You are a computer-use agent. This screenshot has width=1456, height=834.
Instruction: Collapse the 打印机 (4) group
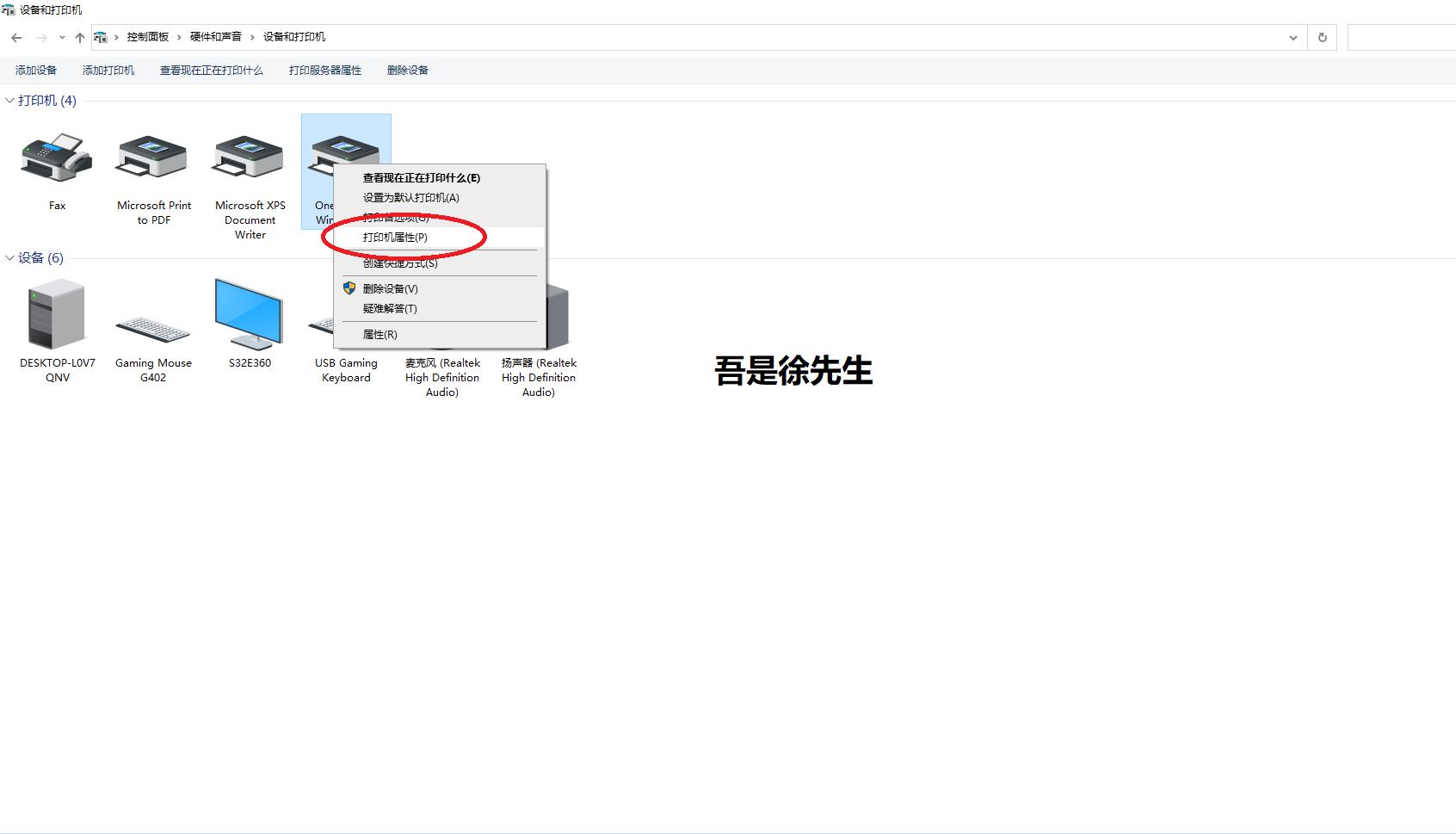(x=9, y=101)
